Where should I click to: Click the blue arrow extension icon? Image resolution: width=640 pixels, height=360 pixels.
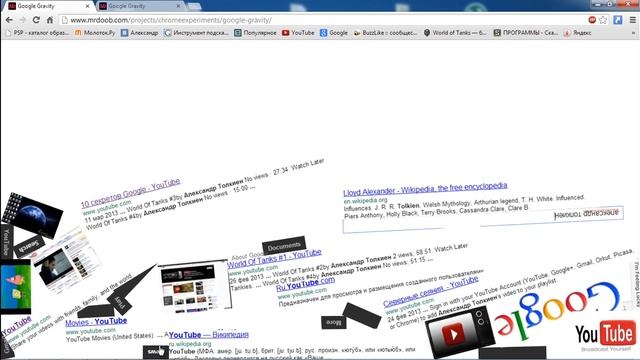coord(618,20)
